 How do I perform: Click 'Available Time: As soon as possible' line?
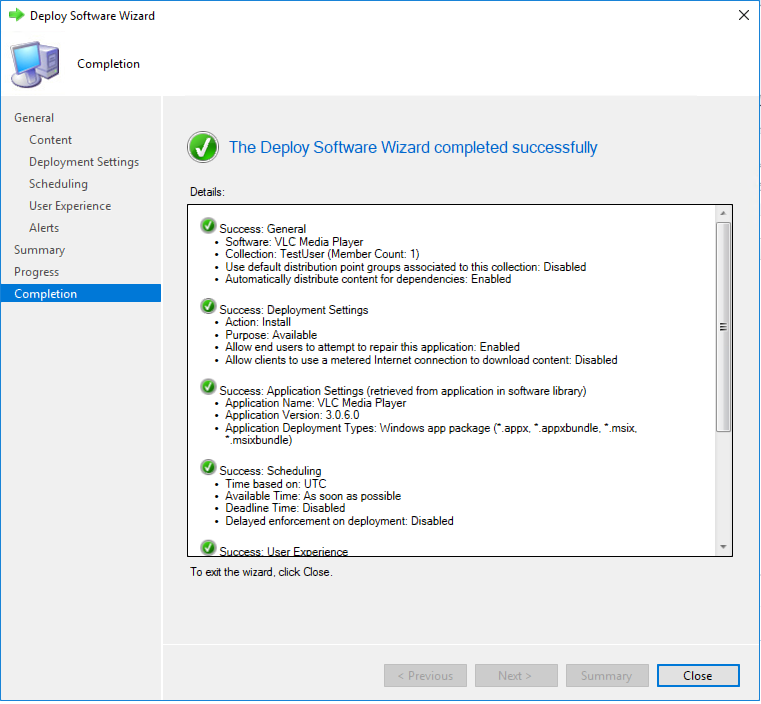(x=313, y=496)
